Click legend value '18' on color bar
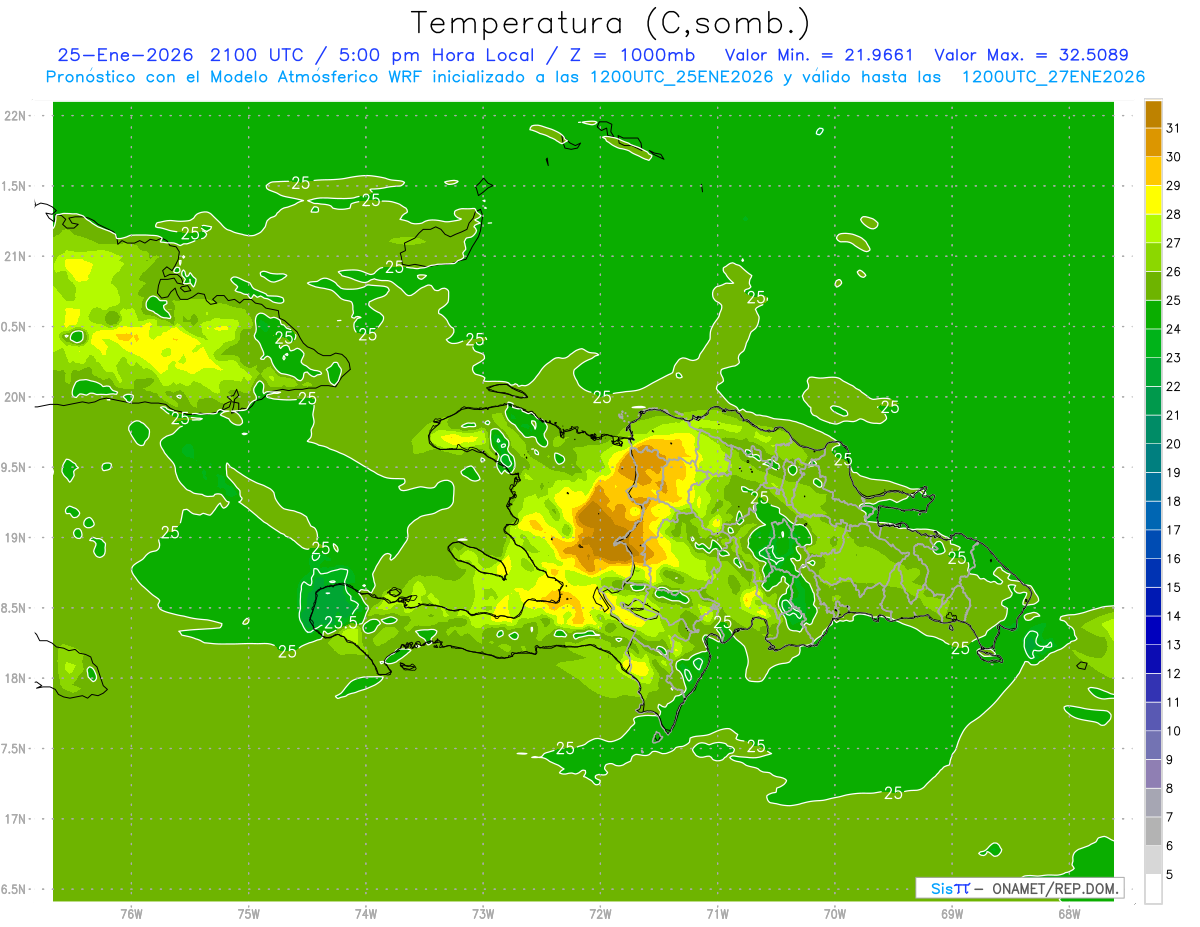This screenshot has width=1200, height=927. coord(1173,501)
